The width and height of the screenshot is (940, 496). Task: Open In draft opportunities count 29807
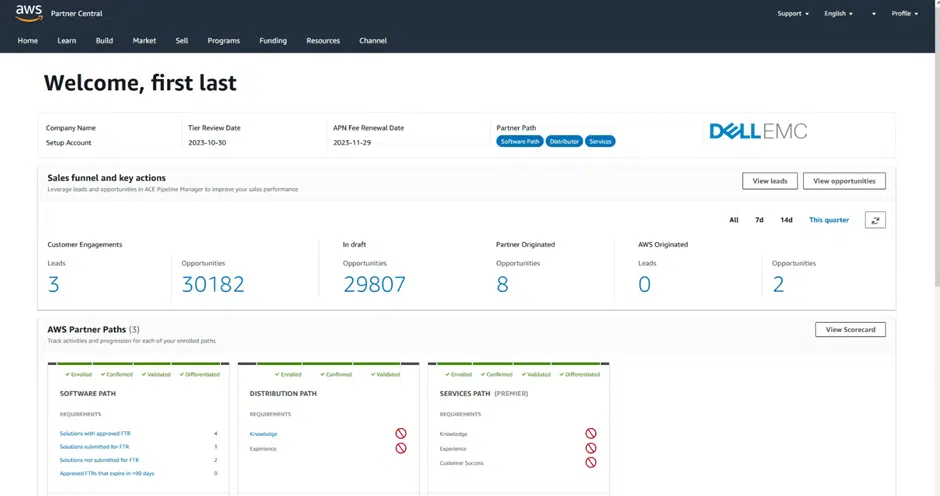click(x=374, y=284)
